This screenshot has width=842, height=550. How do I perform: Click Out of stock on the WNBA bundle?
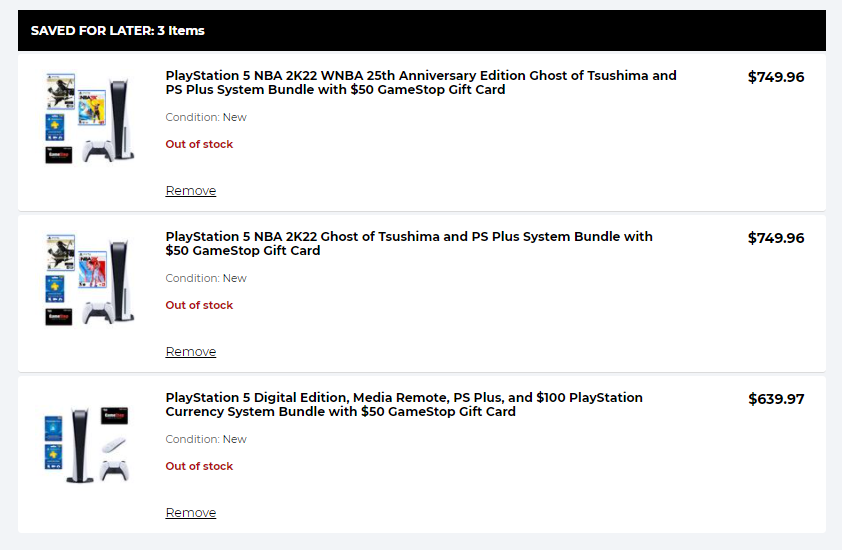click(199, 144)
